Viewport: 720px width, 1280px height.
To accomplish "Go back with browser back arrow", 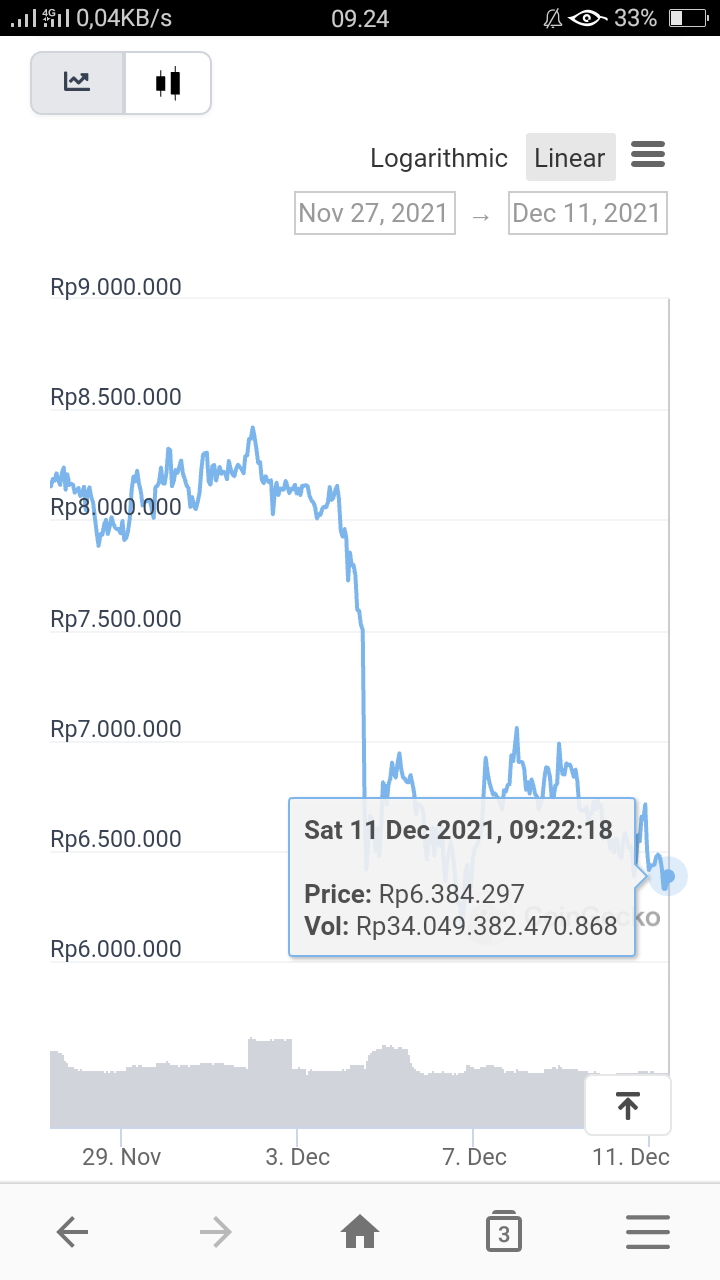I will 72,1232.
